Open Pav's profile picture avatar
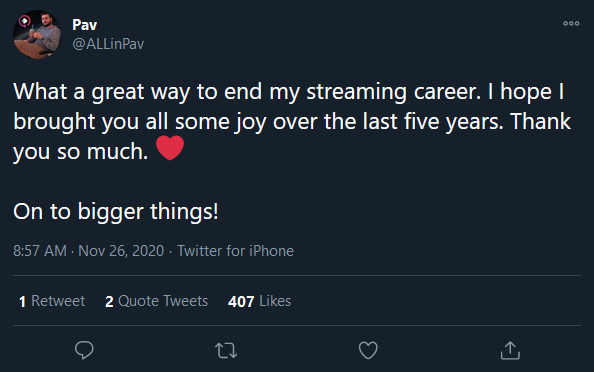594x372 pixels. coord(37,34)
